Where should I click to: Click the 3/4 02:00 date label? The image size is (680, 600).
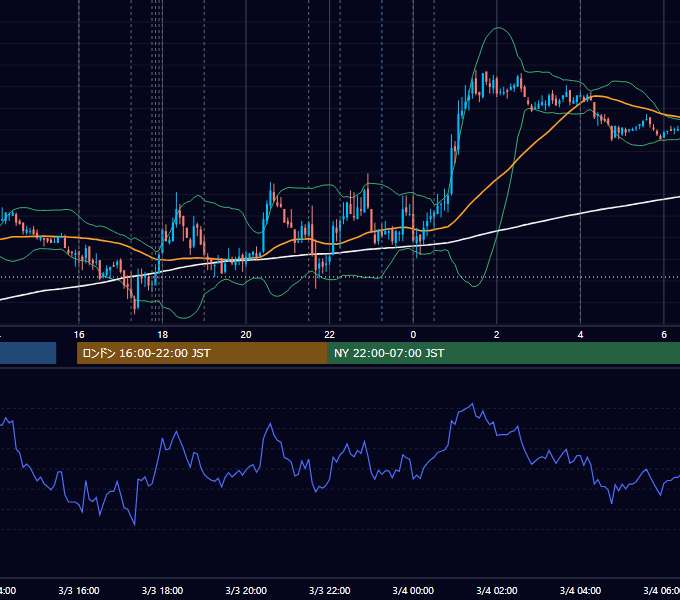click(497, 590)
